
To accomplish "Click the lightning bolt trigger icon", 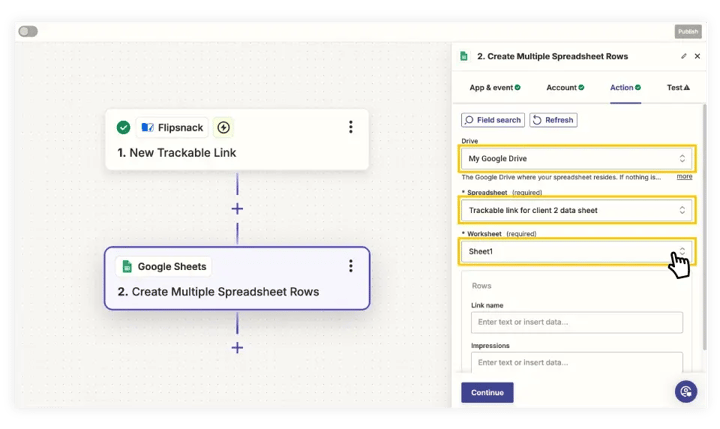I will pyautogui.click(x=224, y=127).
